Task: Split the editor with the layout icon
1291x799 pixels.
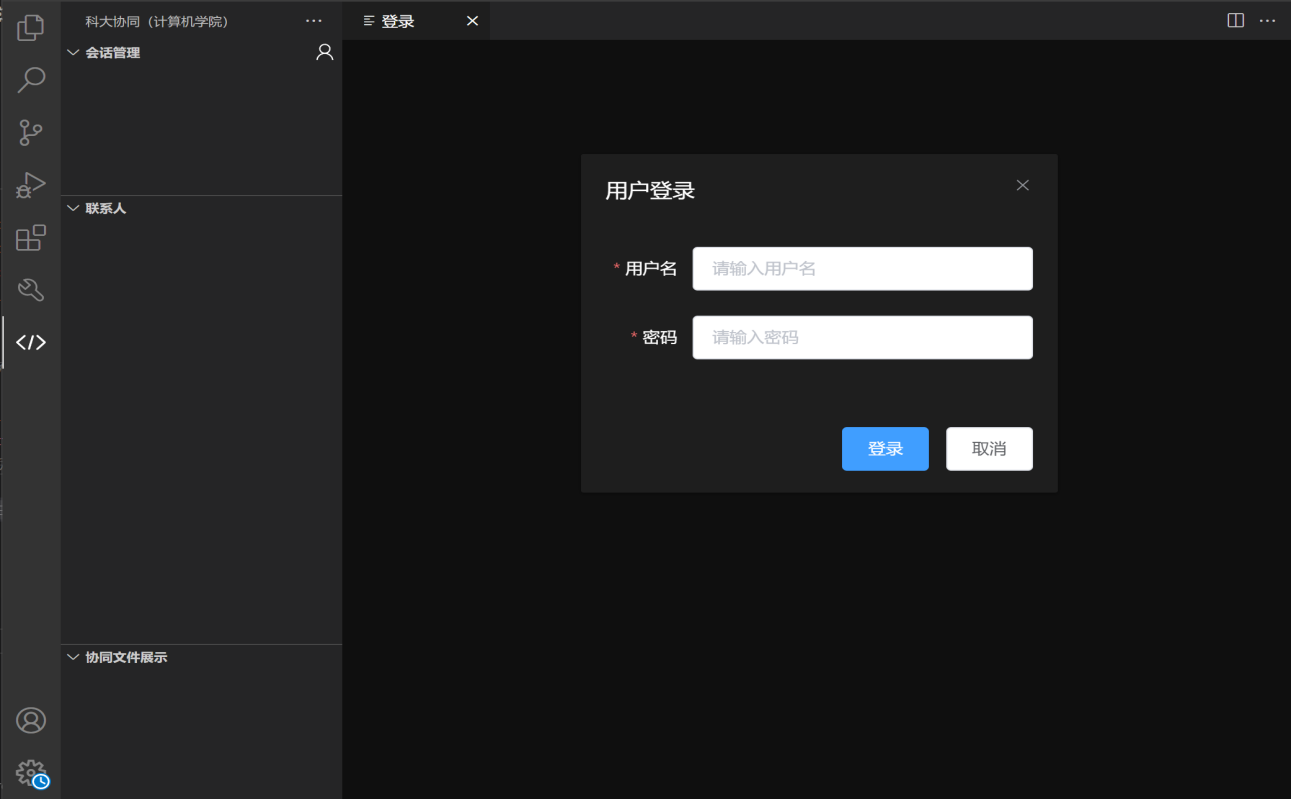Action: tap(1236, 21)
